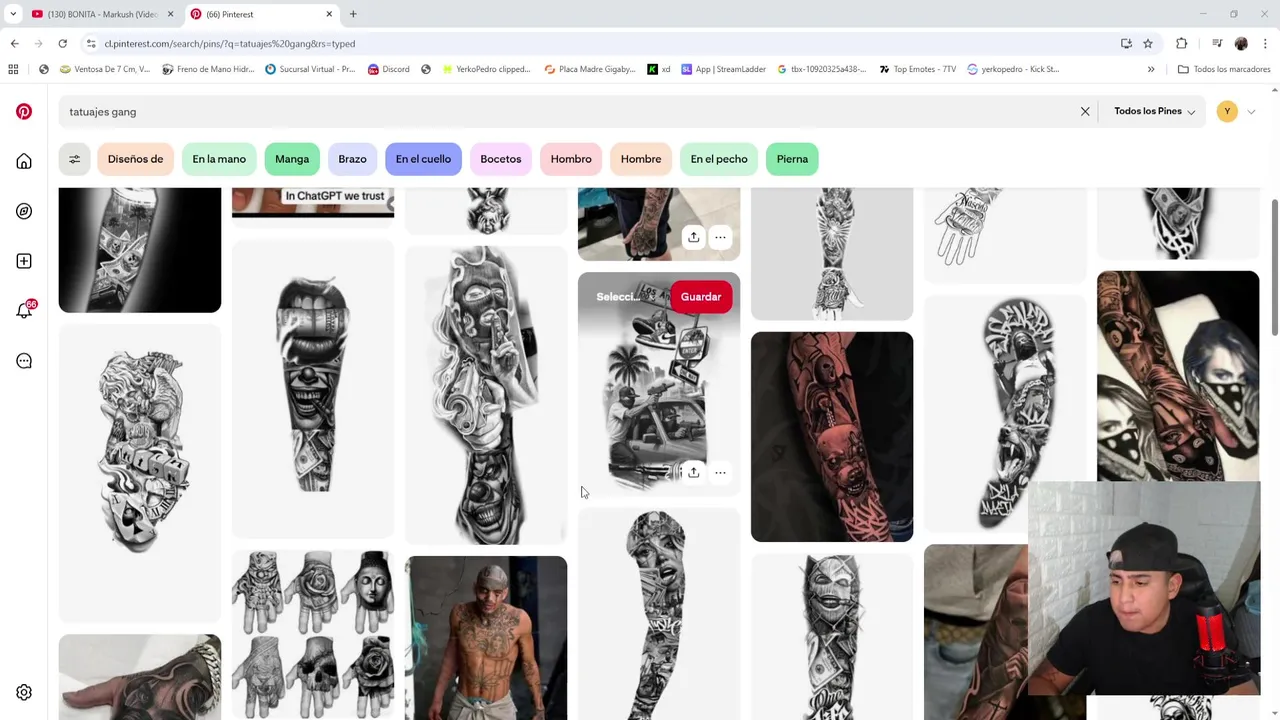Viewport: 1280px width, 720px height.
Task: Open the App | StreamLadder bookmark
Action: pyautogui.click(x=724, y=69)
